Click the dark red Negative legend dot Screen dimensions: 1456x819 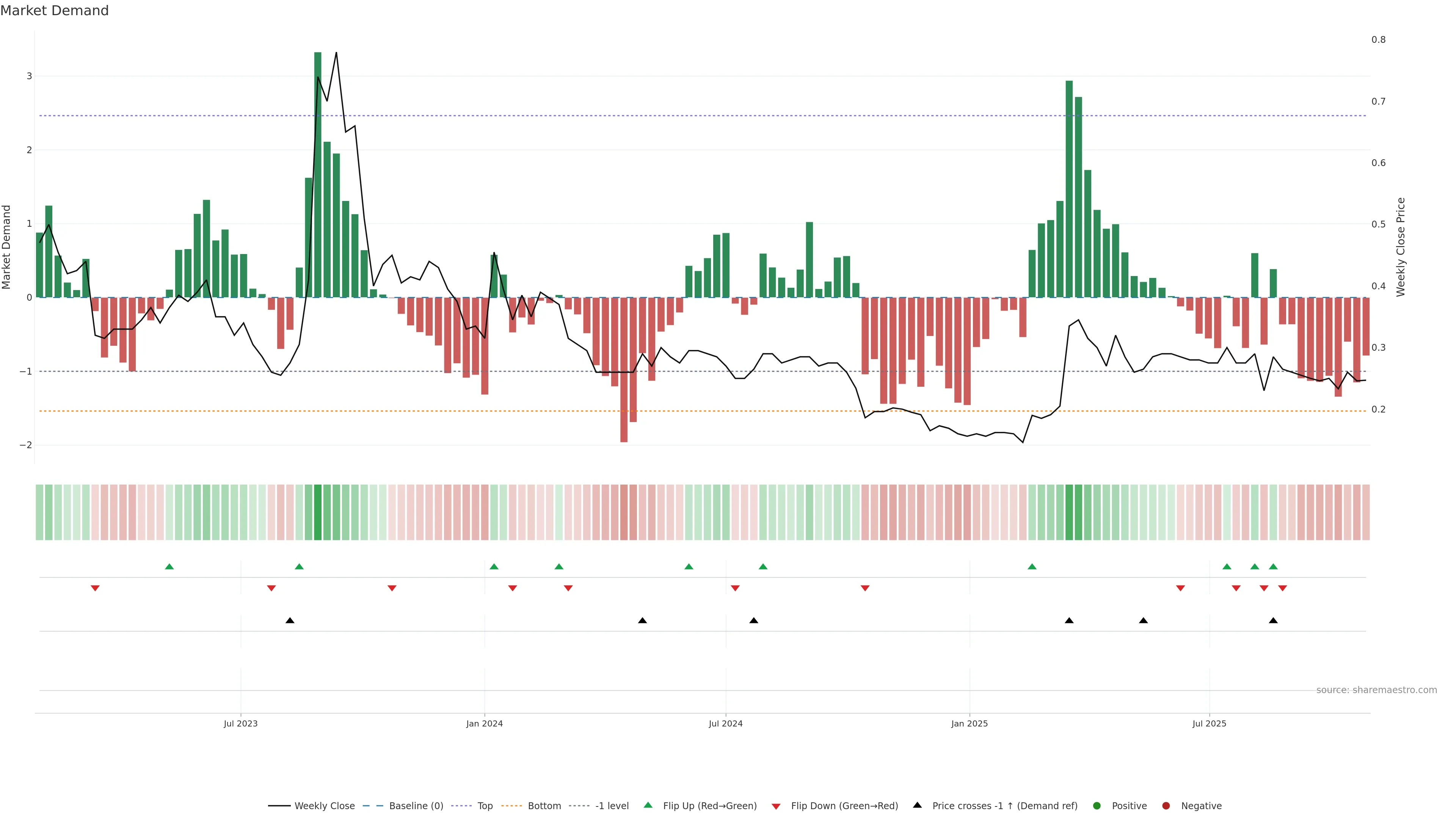tap(1166, 805)
